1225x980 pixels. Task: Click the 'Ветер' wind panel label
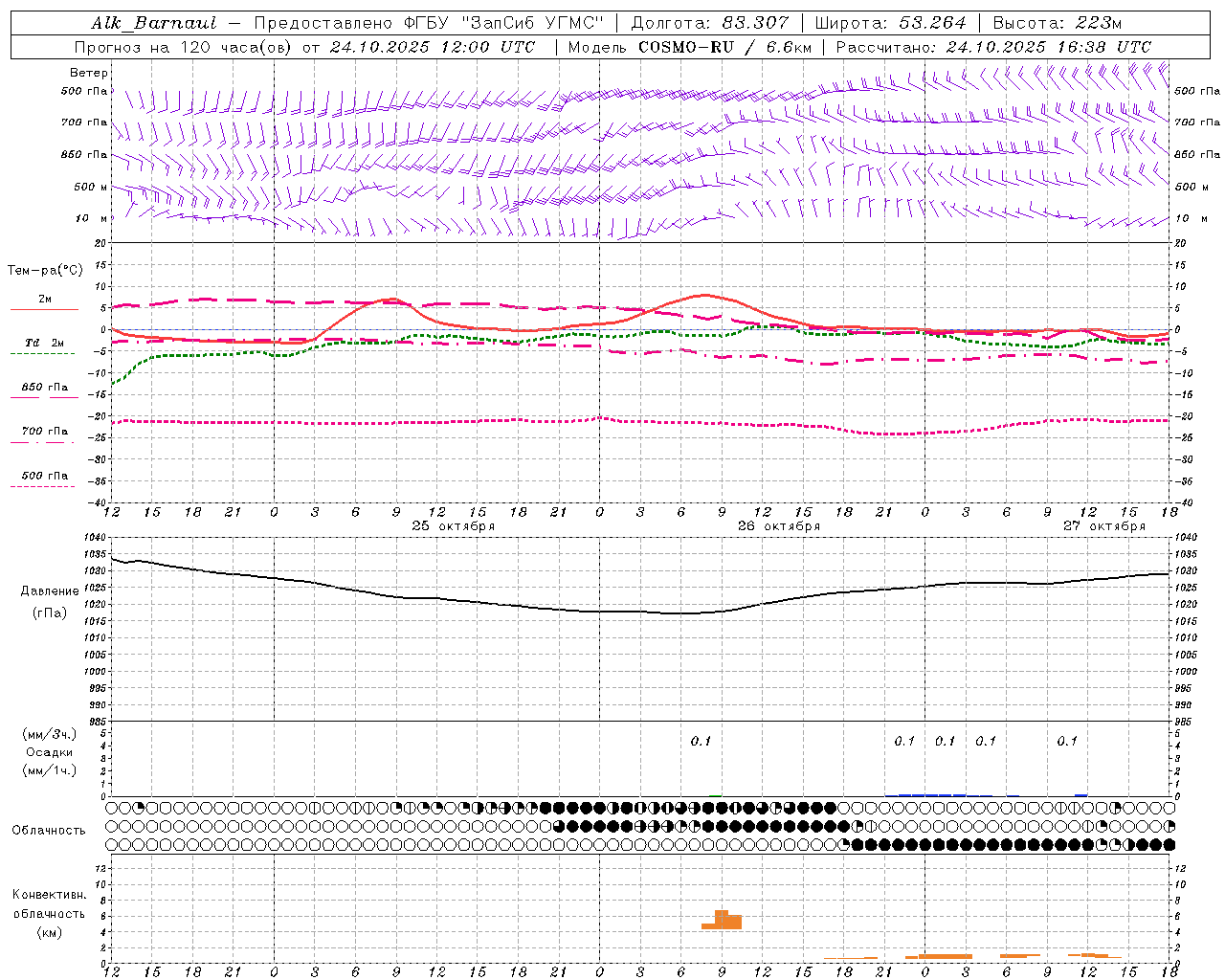(x=89, y=73)
